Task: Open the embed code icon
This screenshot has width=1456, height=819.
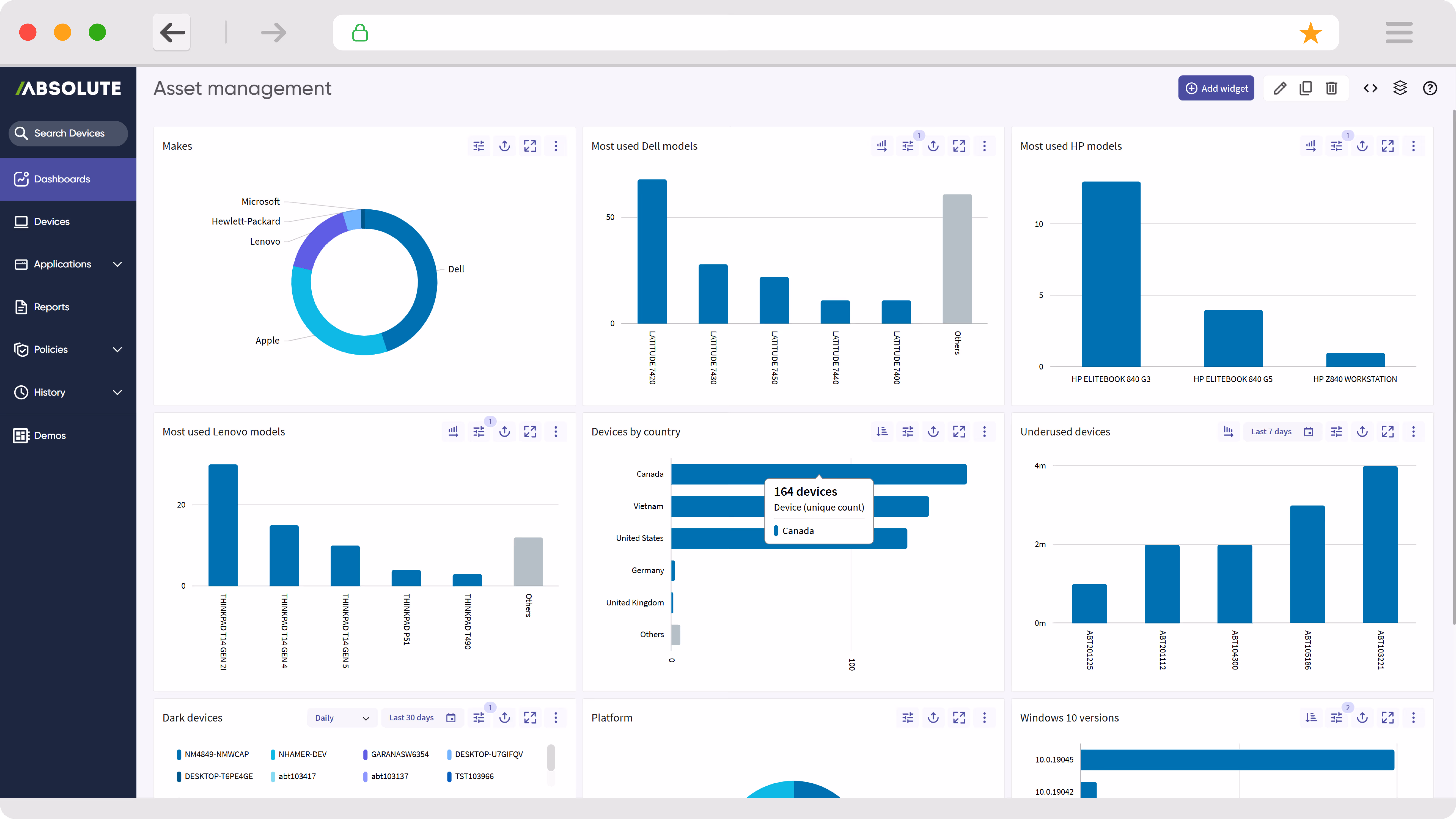Action: [x=1370, y=88]
